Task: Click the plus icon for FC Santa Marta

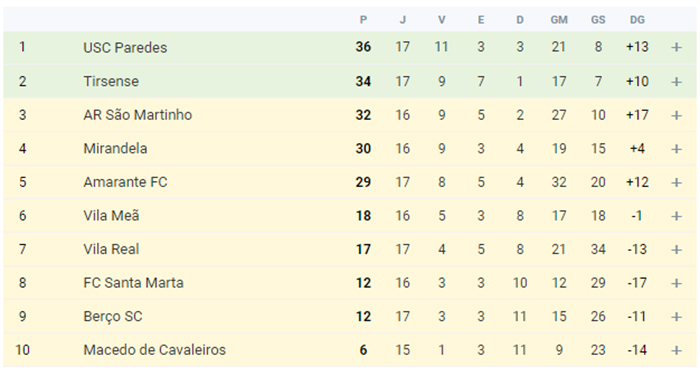Action: tap(676, 283)
